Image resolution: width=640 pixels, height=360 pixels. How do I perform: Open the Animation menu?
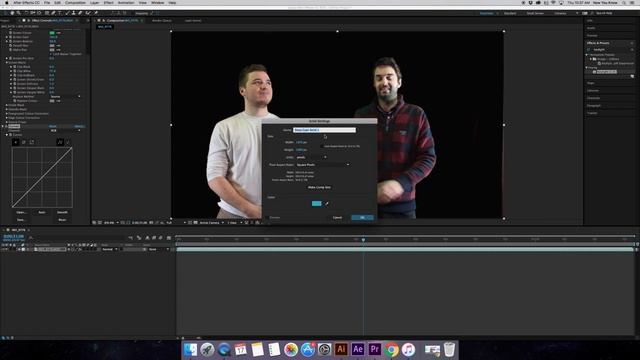coord(126,2)
